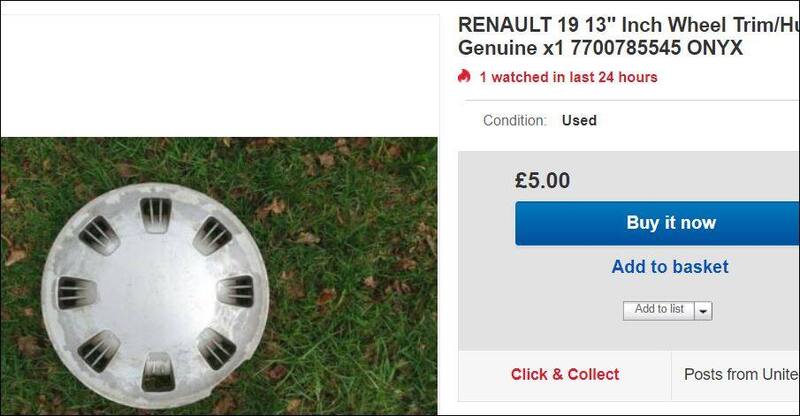Click the part number 7700785545 in the title
The width and height of the screenshot is (800, 416).
(623, 49)
